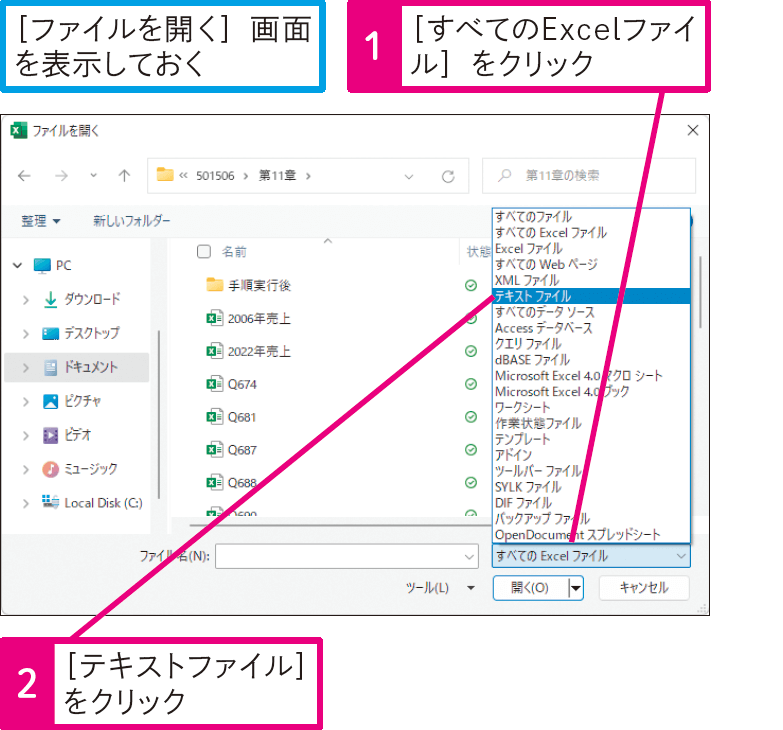Viewport: 783px width, 730px height.
Task: Select OpenDocument スプレッドシート in the type list
Action: (x=591, y=534)
